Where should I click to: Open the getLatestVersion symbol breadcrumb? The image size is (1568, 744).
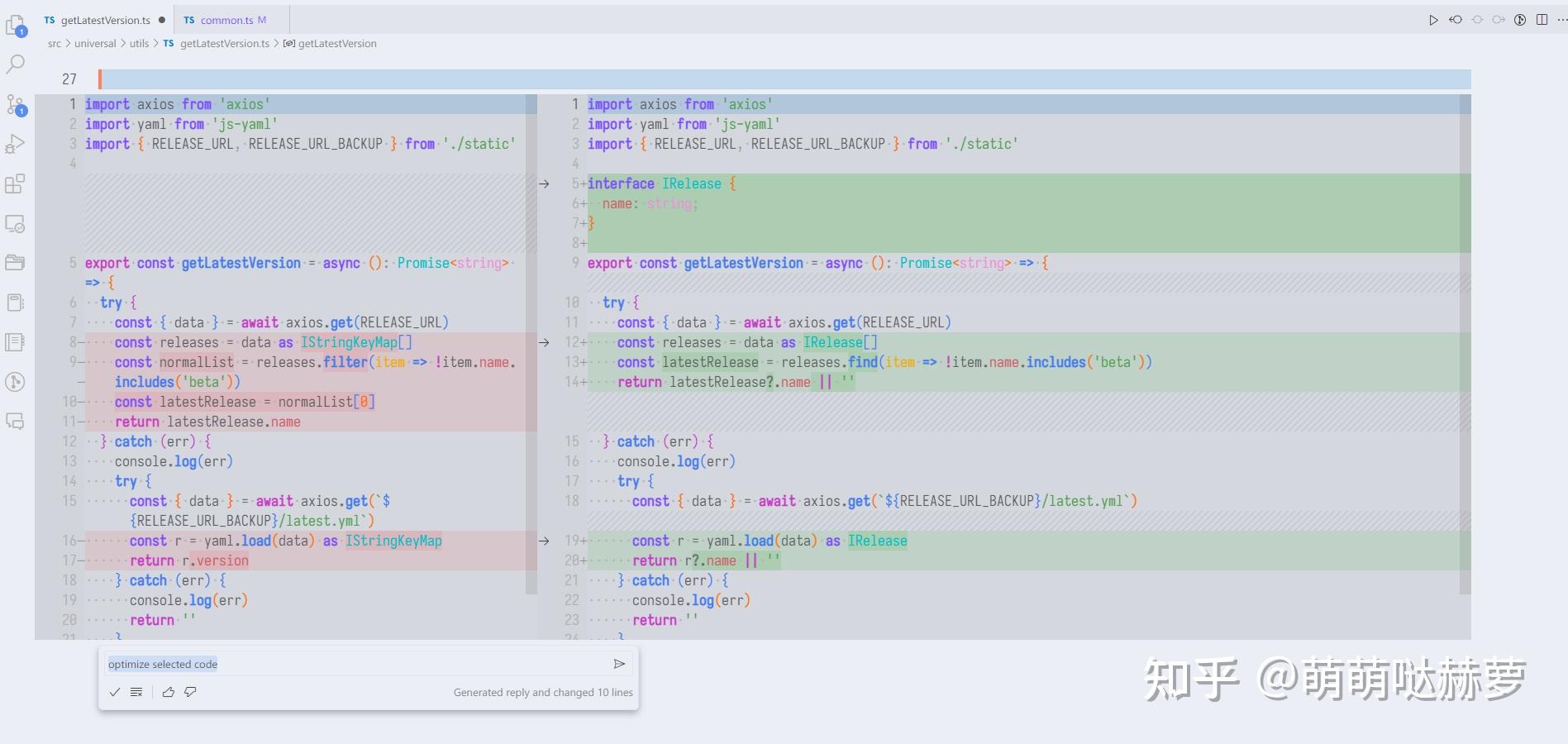[337, 43]
